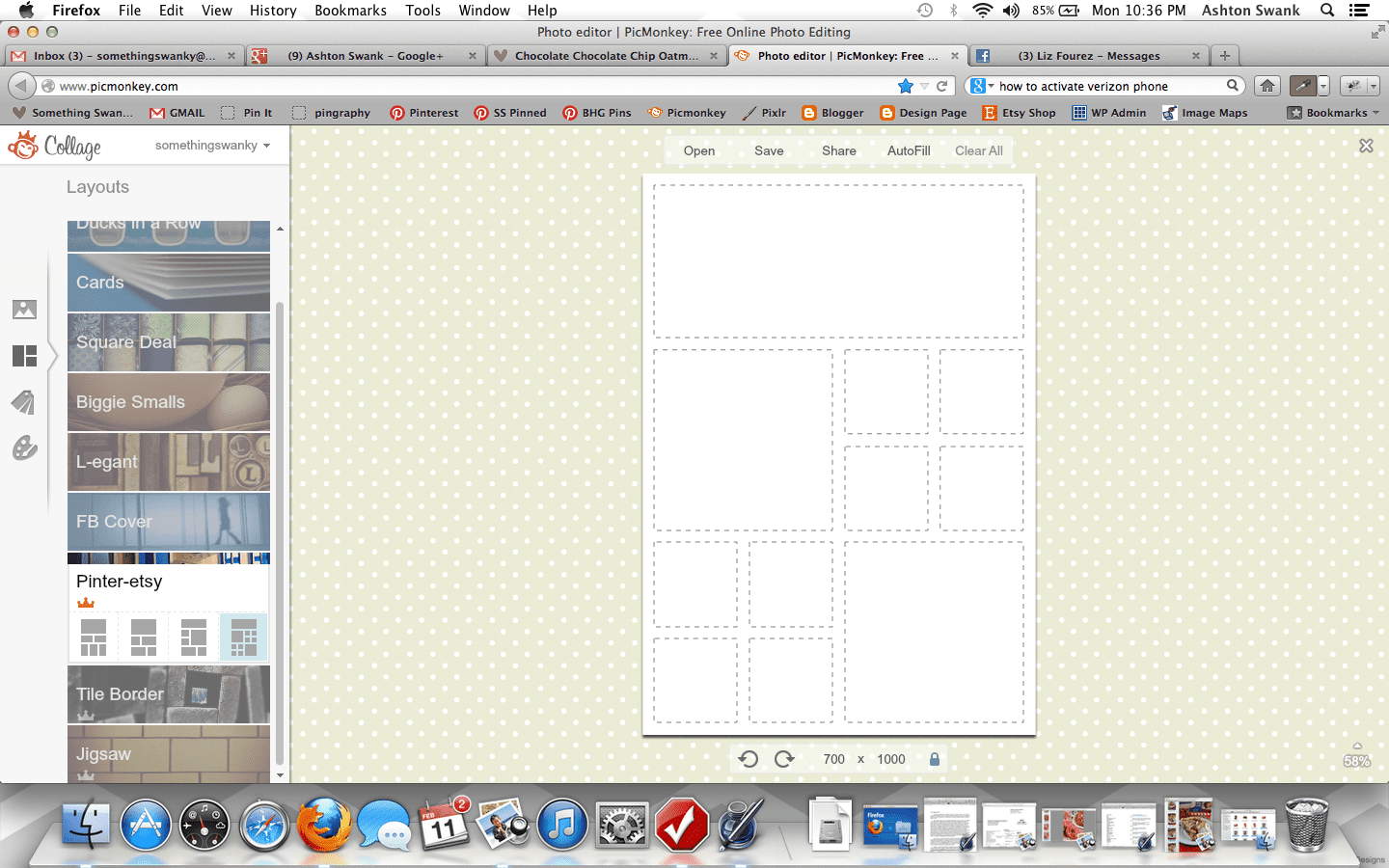Choose the first Pinter-etsy layout variant

click(94, 637)
